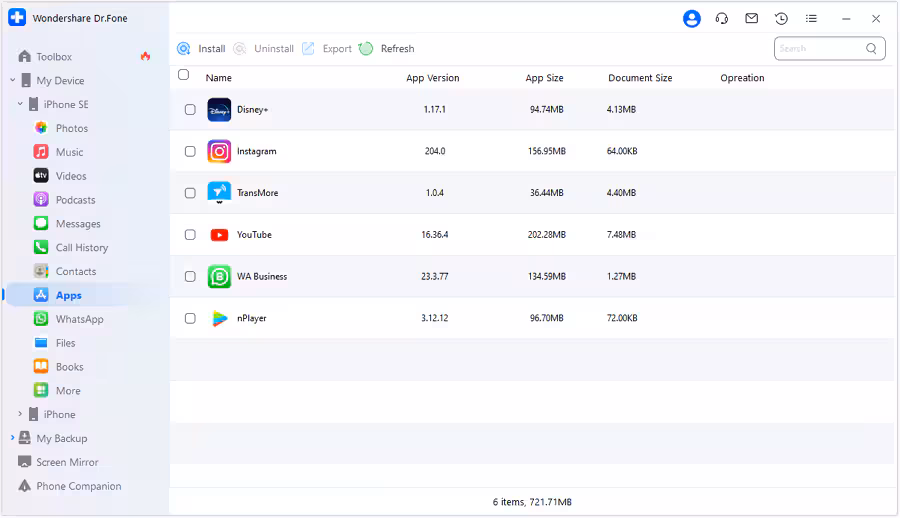Click the Books sidebar icon
900x518 pixels.
click(41, 366)
